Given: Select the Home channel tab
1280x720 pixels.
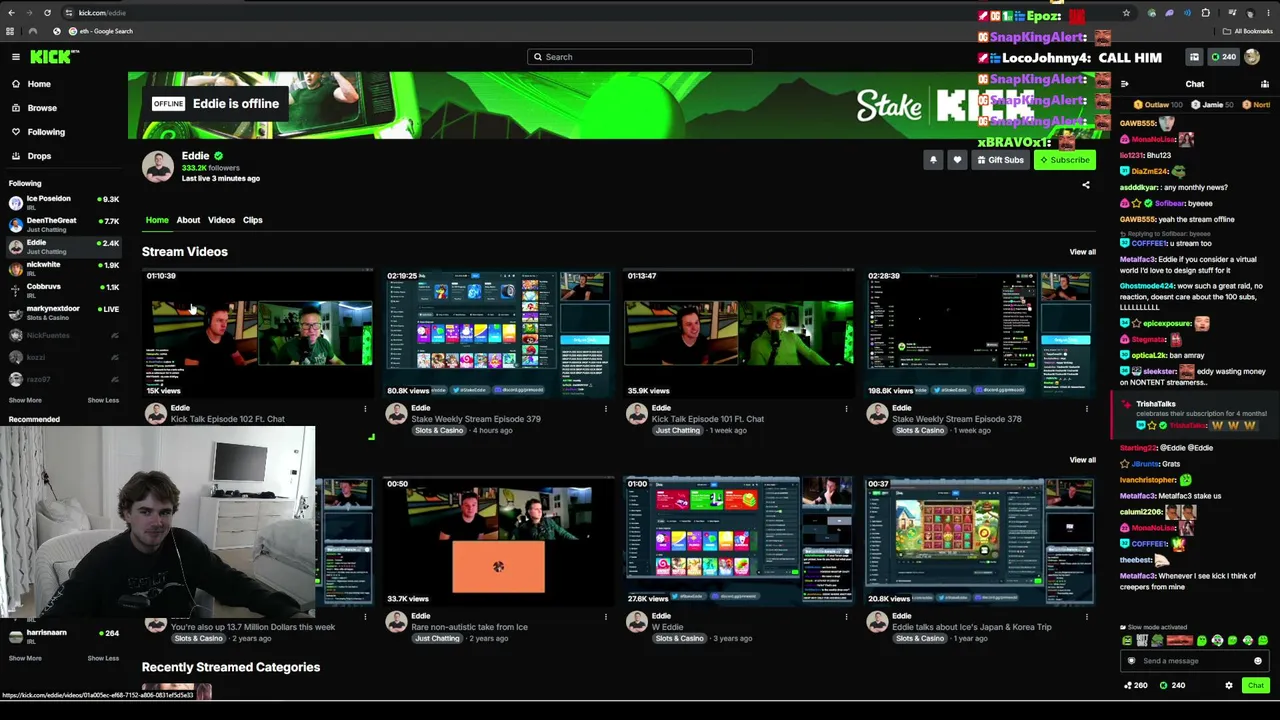Looking at the screenshot, I should pos(157,220).
